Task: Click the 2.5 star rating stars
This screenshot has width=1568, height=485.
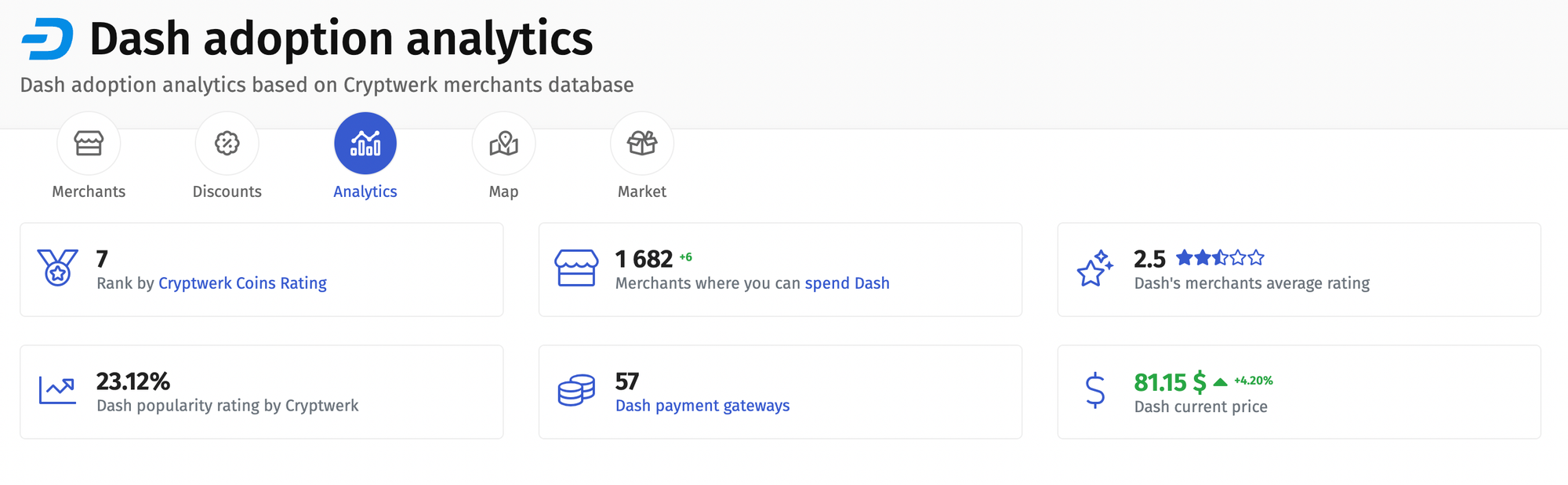Action: tap(1220, 257)
